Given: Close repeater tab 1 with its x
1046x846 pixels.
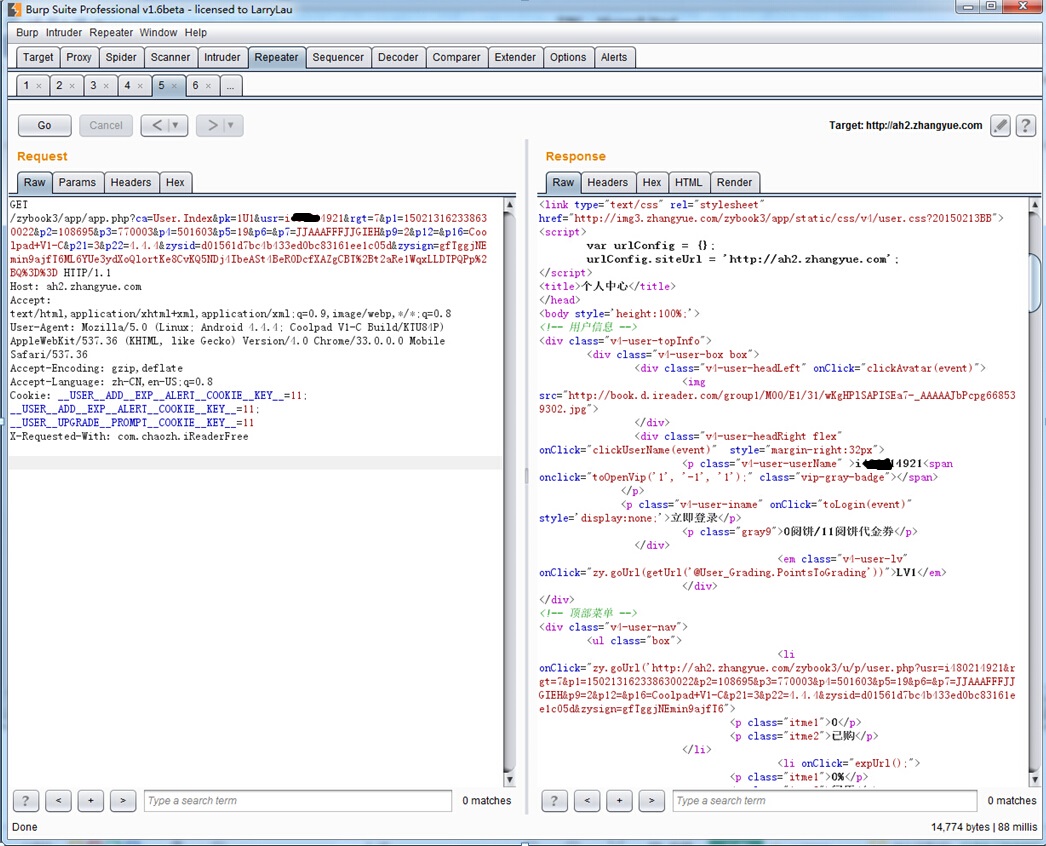Looking at the screenshot, I should [x=39, y=86].
